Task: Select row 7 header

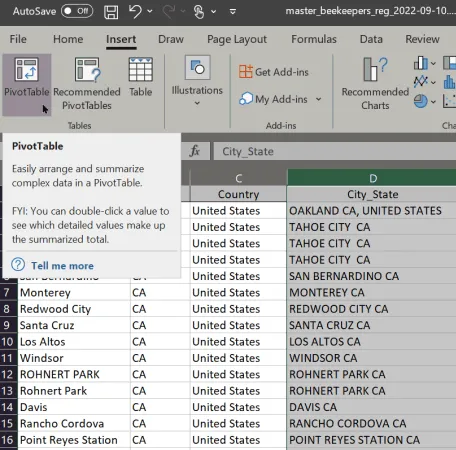Action: [8, 292]
